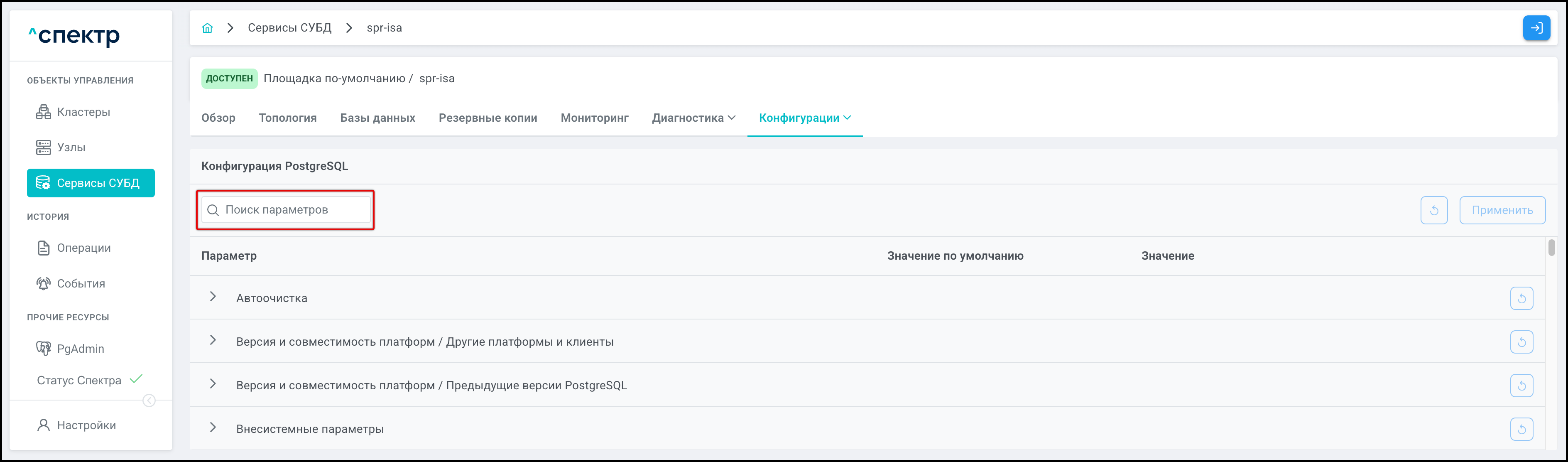Click the reset icon next to Применить
This screenshot has height=462, width=1568.
coord(1433,210)
